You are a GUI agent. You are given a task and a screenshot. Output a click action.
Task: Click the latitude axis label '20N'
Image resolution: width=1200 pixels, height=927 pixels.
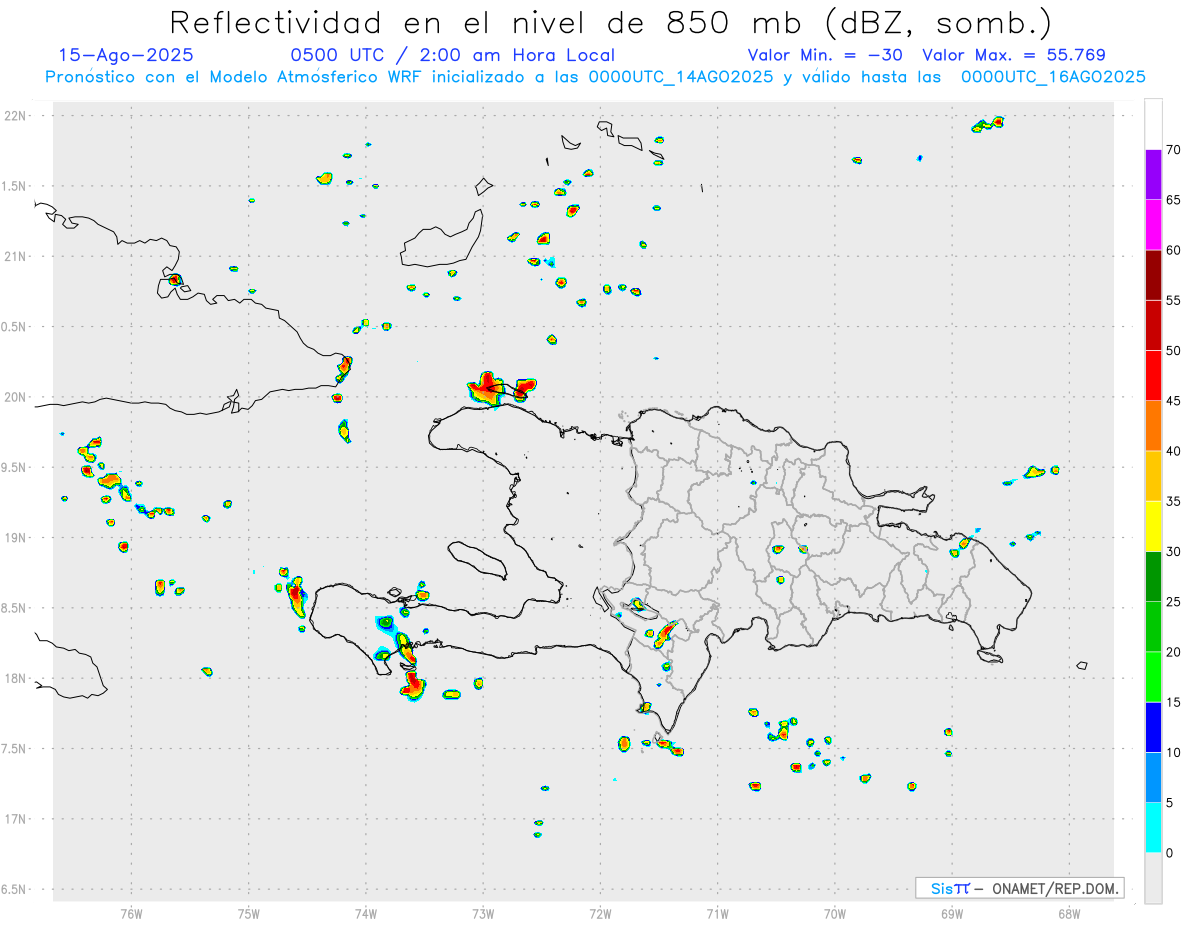click(17, 397)
